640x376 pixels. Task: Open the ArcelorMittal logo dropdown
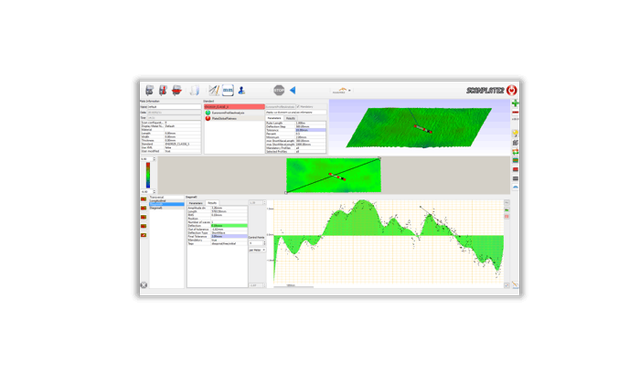pos(342,90)
